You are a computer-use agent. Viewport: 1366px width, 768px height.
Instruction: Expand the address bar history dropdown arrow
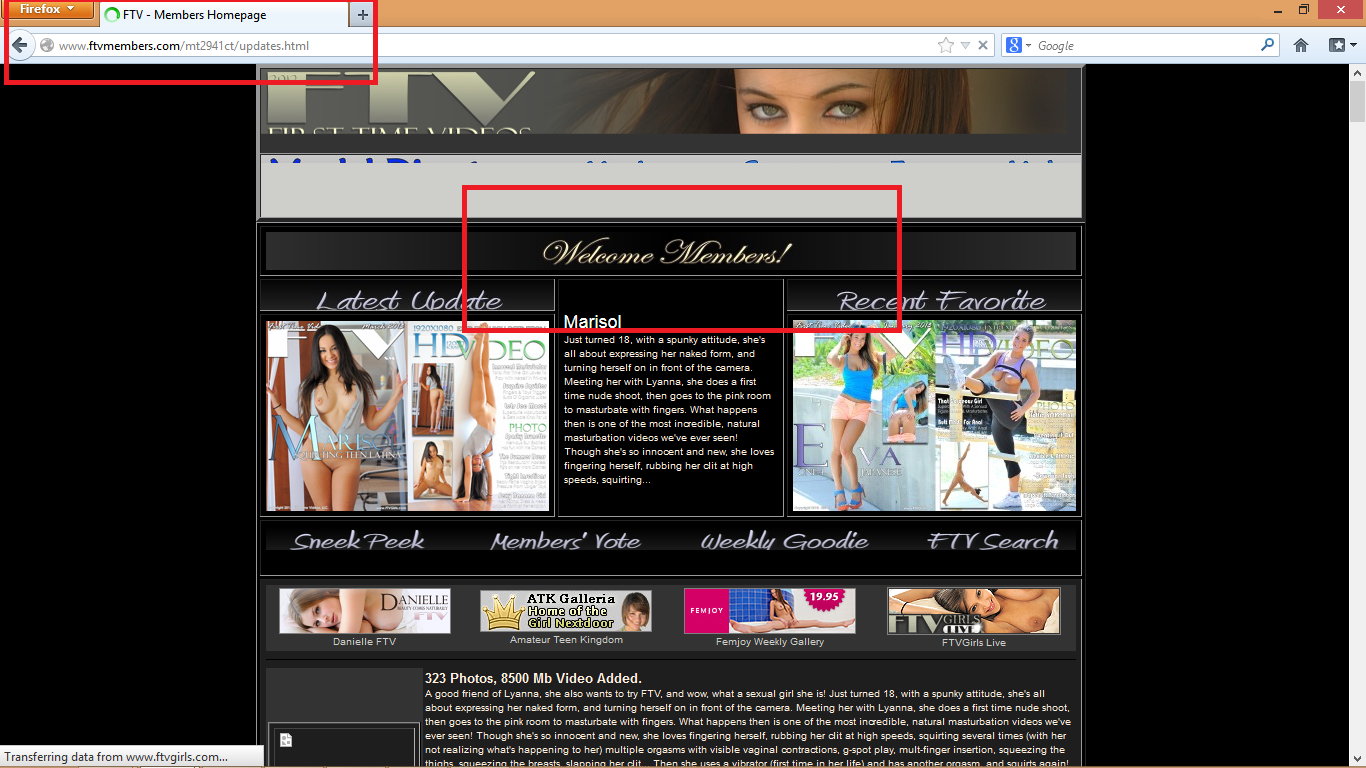[x=965, y=45]
